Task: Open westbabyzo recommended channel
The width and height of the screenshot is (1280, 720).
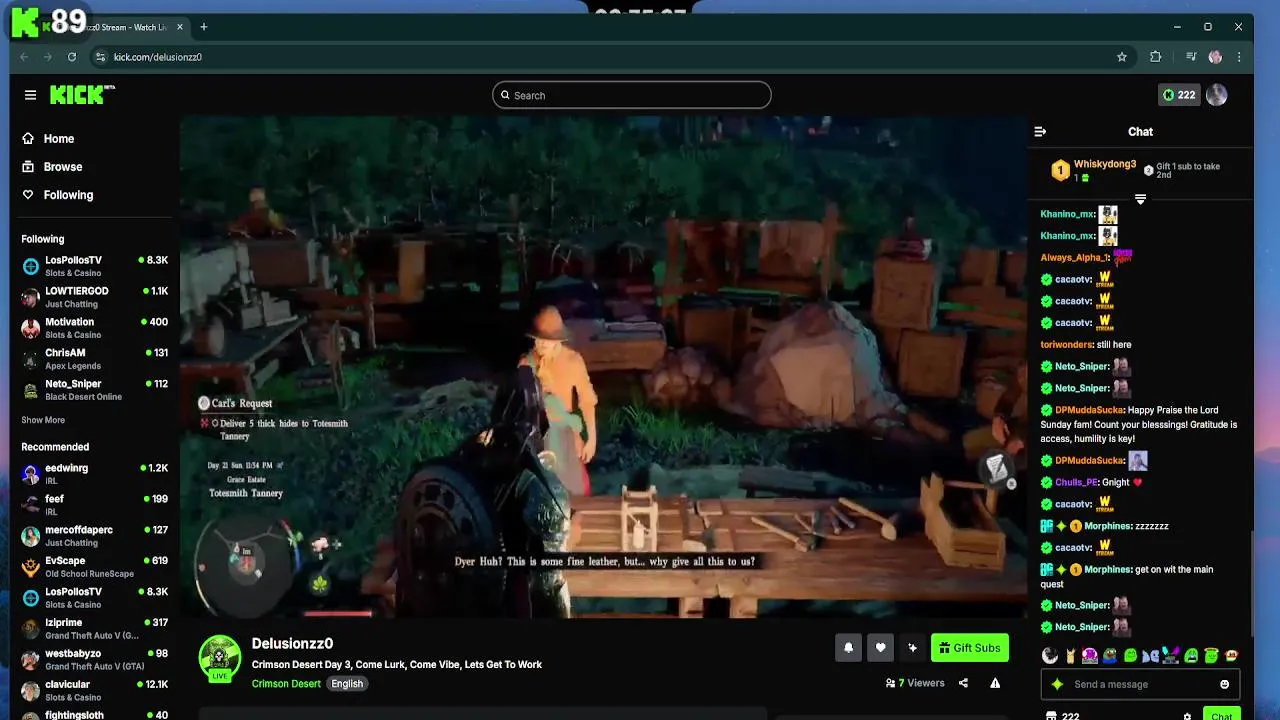Action: tap(95, 660)
